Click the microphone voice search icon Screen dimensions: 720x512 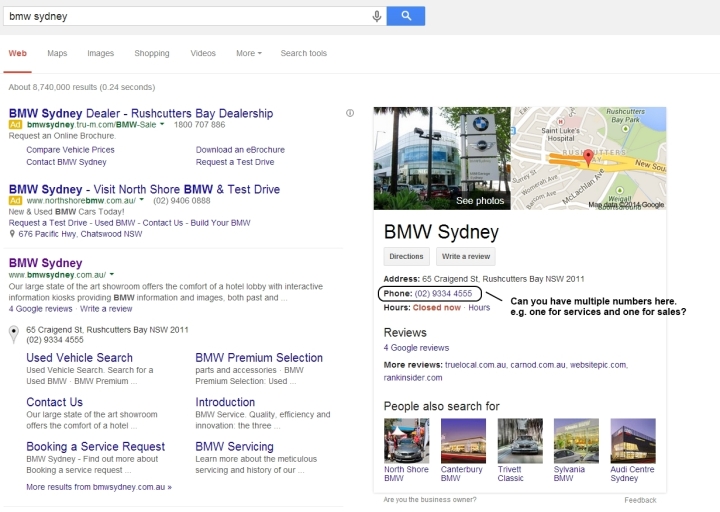point(377,16)
